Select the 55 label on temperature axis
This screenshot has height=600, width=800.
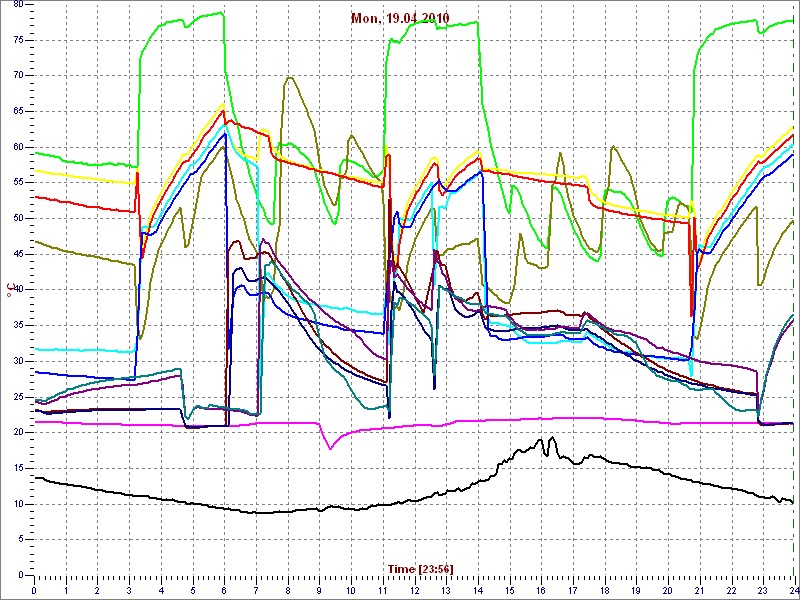point(17,183)
